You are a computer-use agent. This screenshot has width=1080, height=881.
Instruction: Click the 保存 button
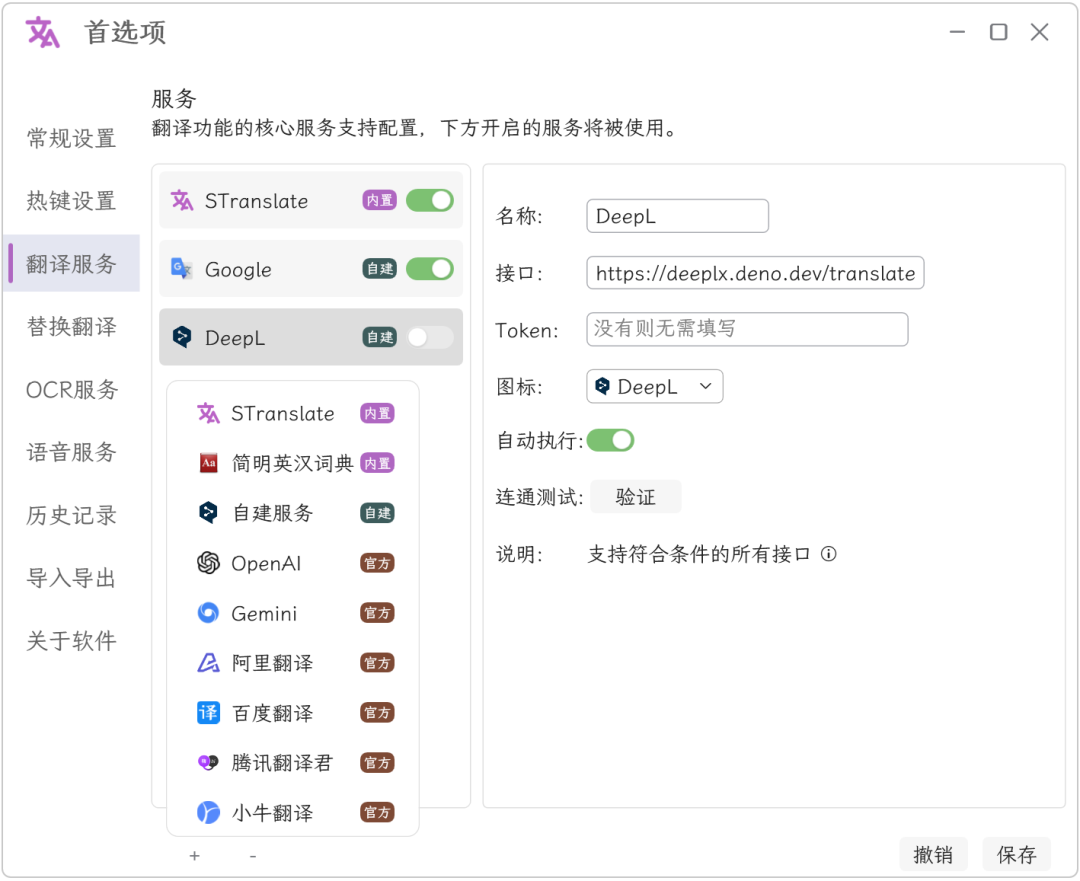tap(1016, 855)
